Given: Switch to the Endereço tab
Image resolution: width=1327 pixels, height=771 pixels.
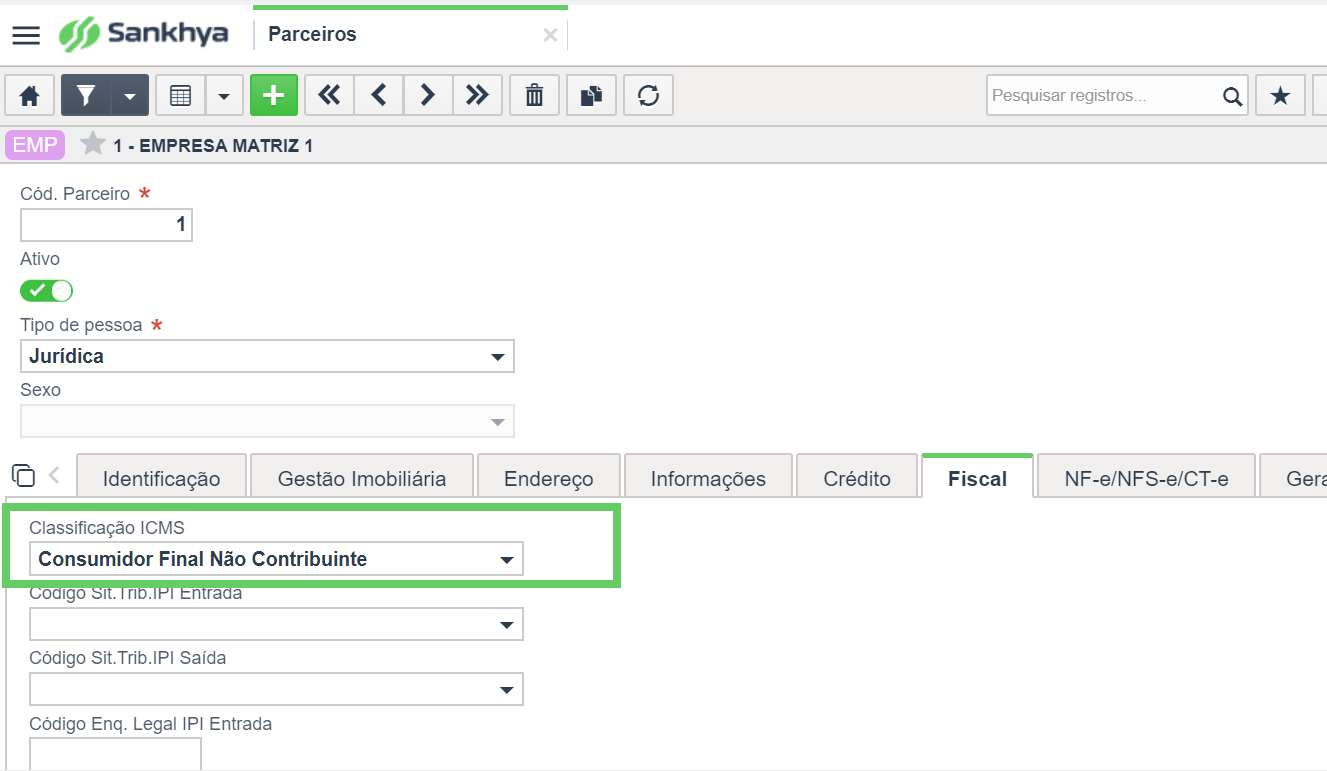Looking at the screenshot, I should pyautogui.click(x=549, y=478).
